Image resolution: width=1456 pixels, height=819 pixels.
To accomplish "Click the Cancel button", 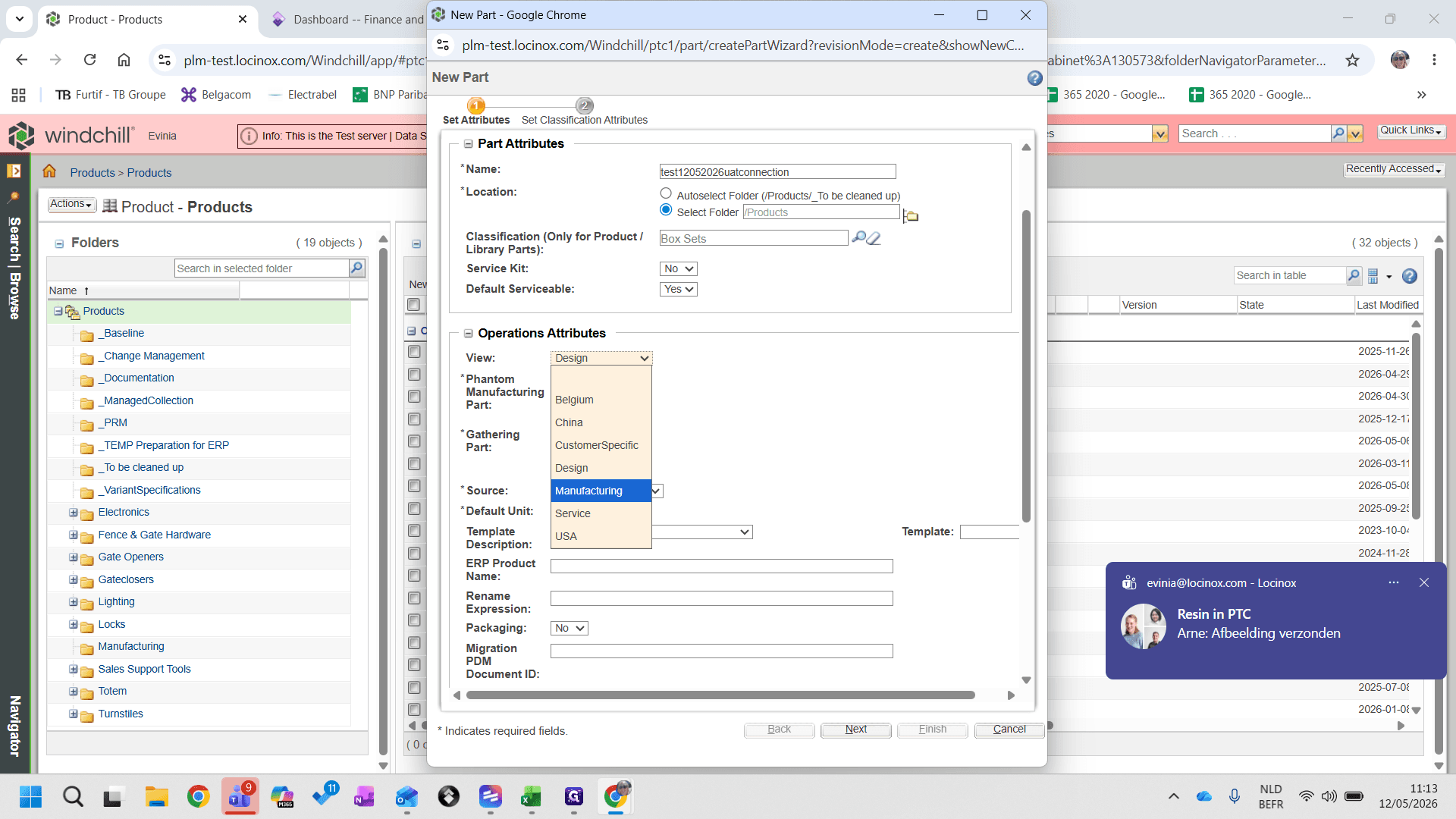I will coord(1009,730).
